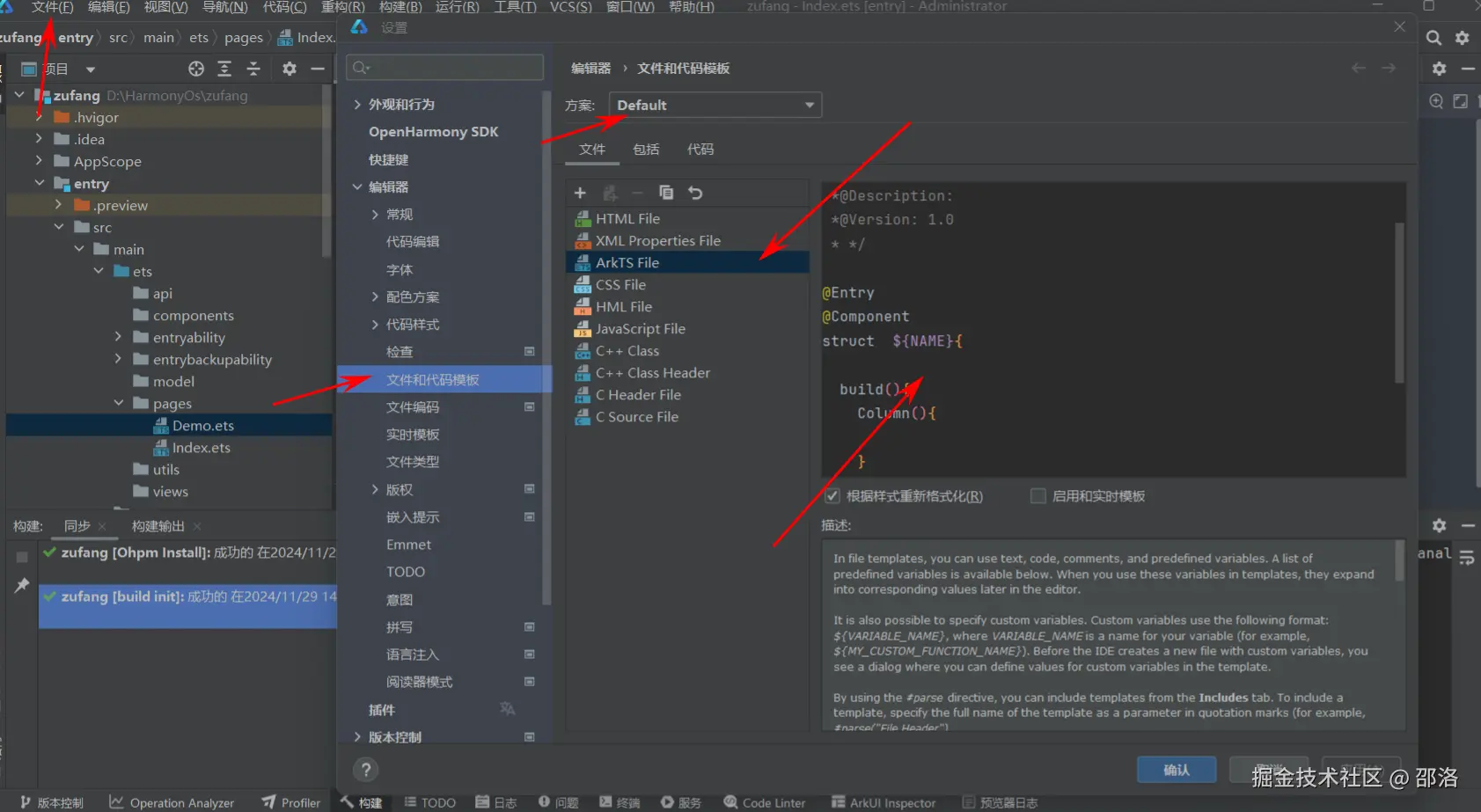The width and height of the screenshot is (1481, 812).
Task: Open ArkUI Inspector tool window
Action: (x=883, y=802)
